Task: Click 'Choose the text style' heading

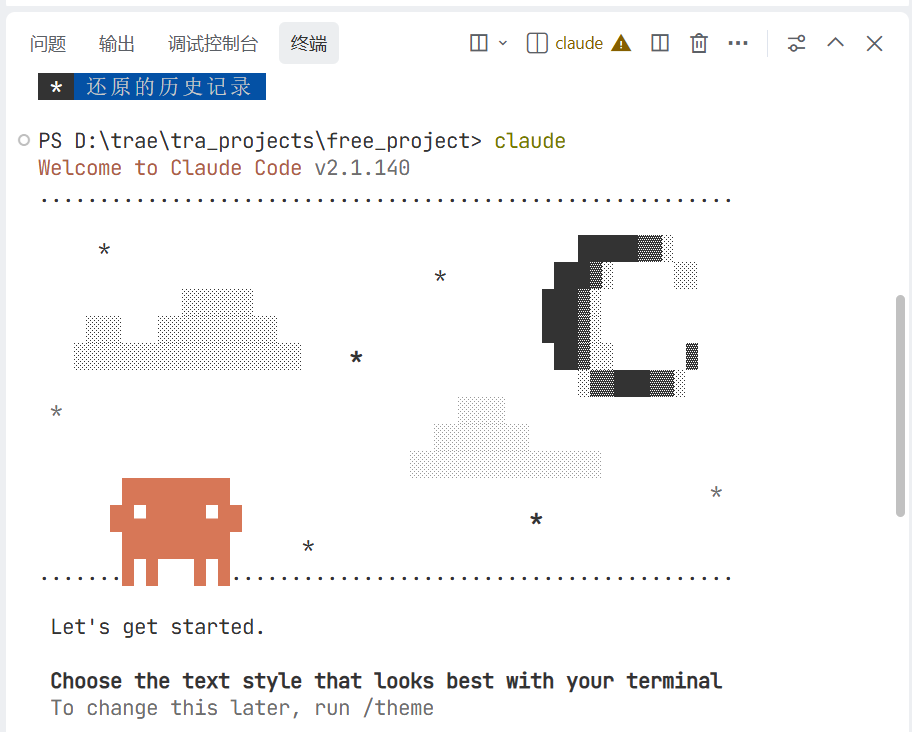Action: (x=386, y=681)
